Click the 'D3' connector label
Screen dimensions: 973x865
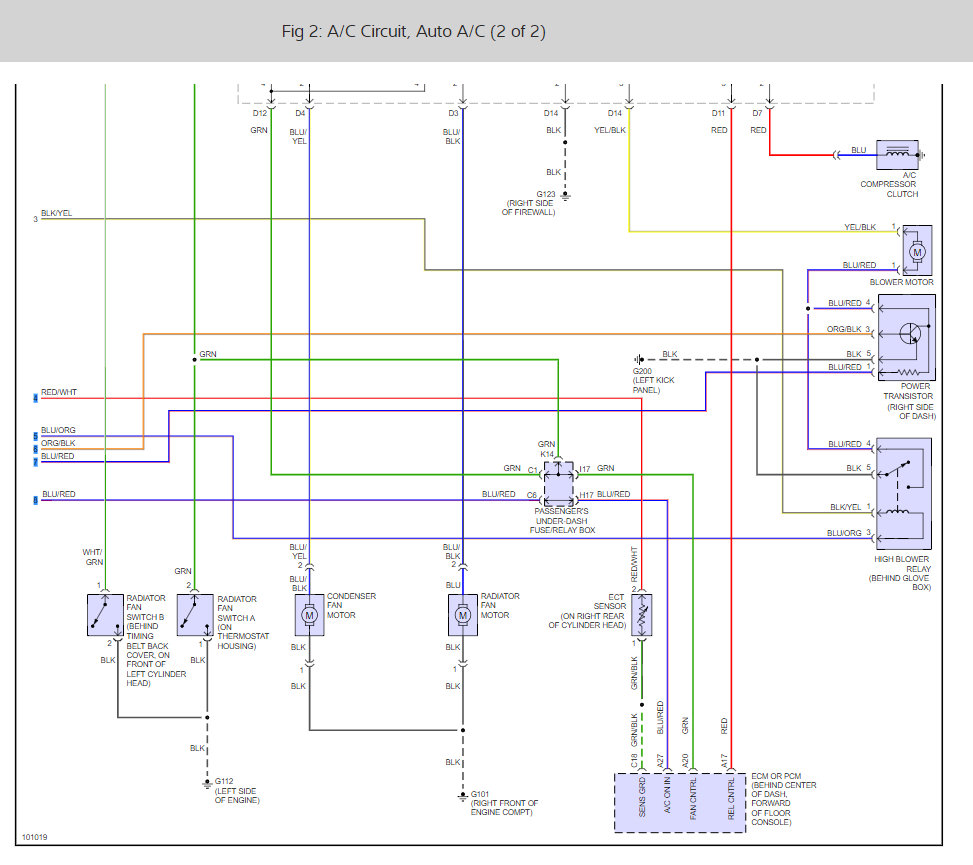point(454,113)
